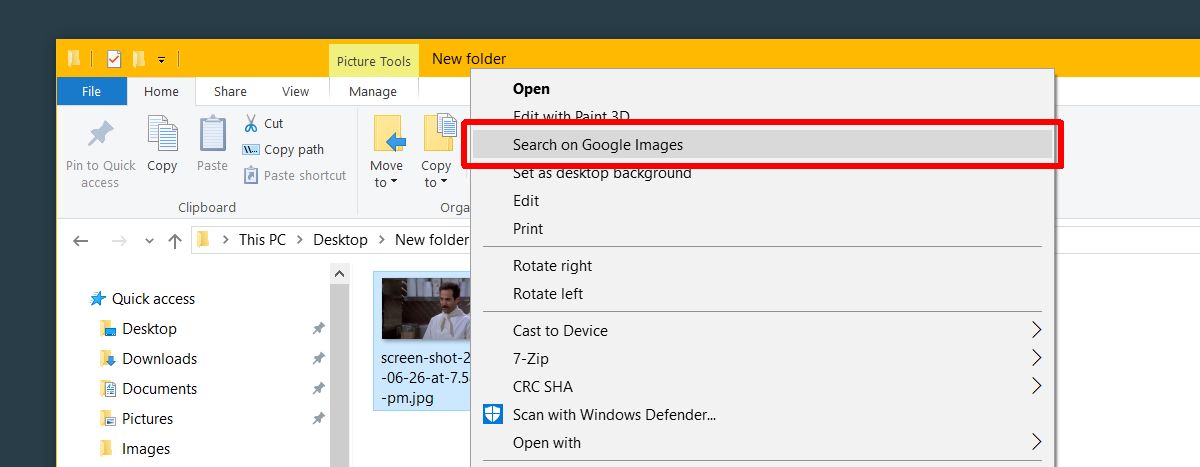Choose Search on Google Images
Screen dimensions: 1200x467
tap(763, 145)
